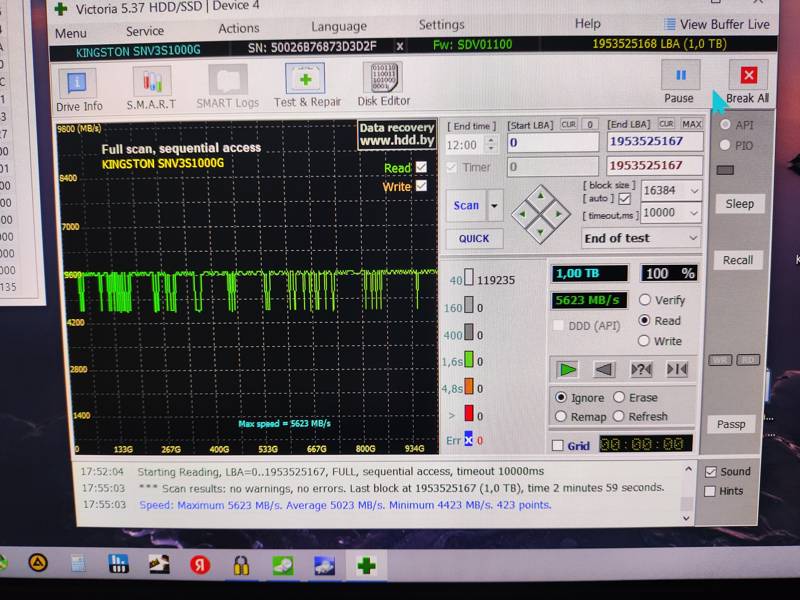
Task: Select the Verify radio option
Action: [x=645, y=300]
